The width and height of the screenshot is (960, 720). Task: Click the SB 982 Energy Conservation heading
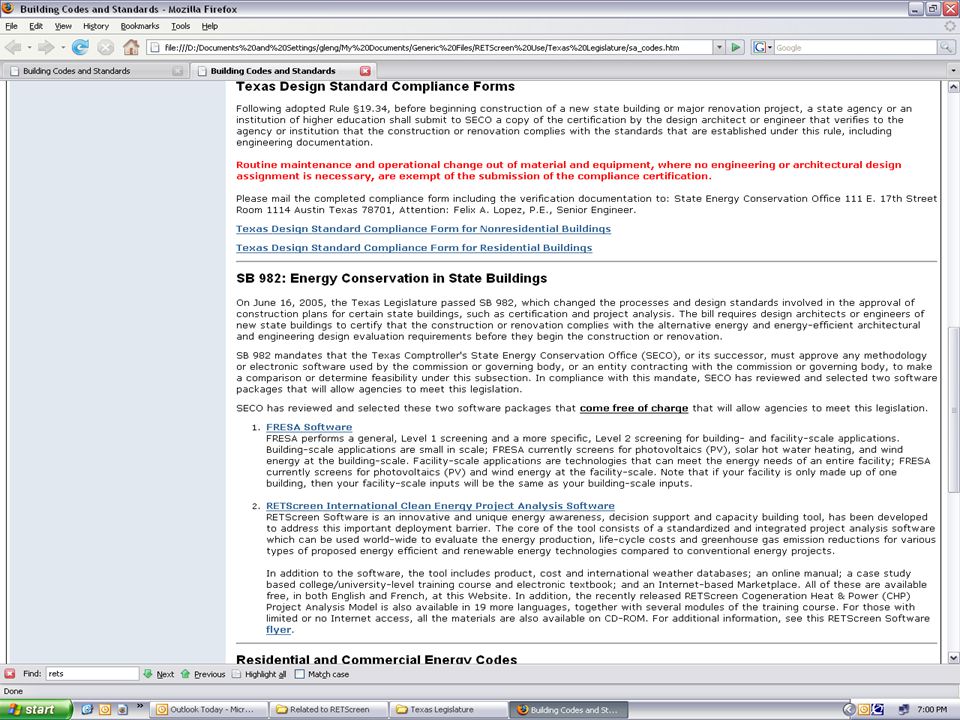(392, 279)
